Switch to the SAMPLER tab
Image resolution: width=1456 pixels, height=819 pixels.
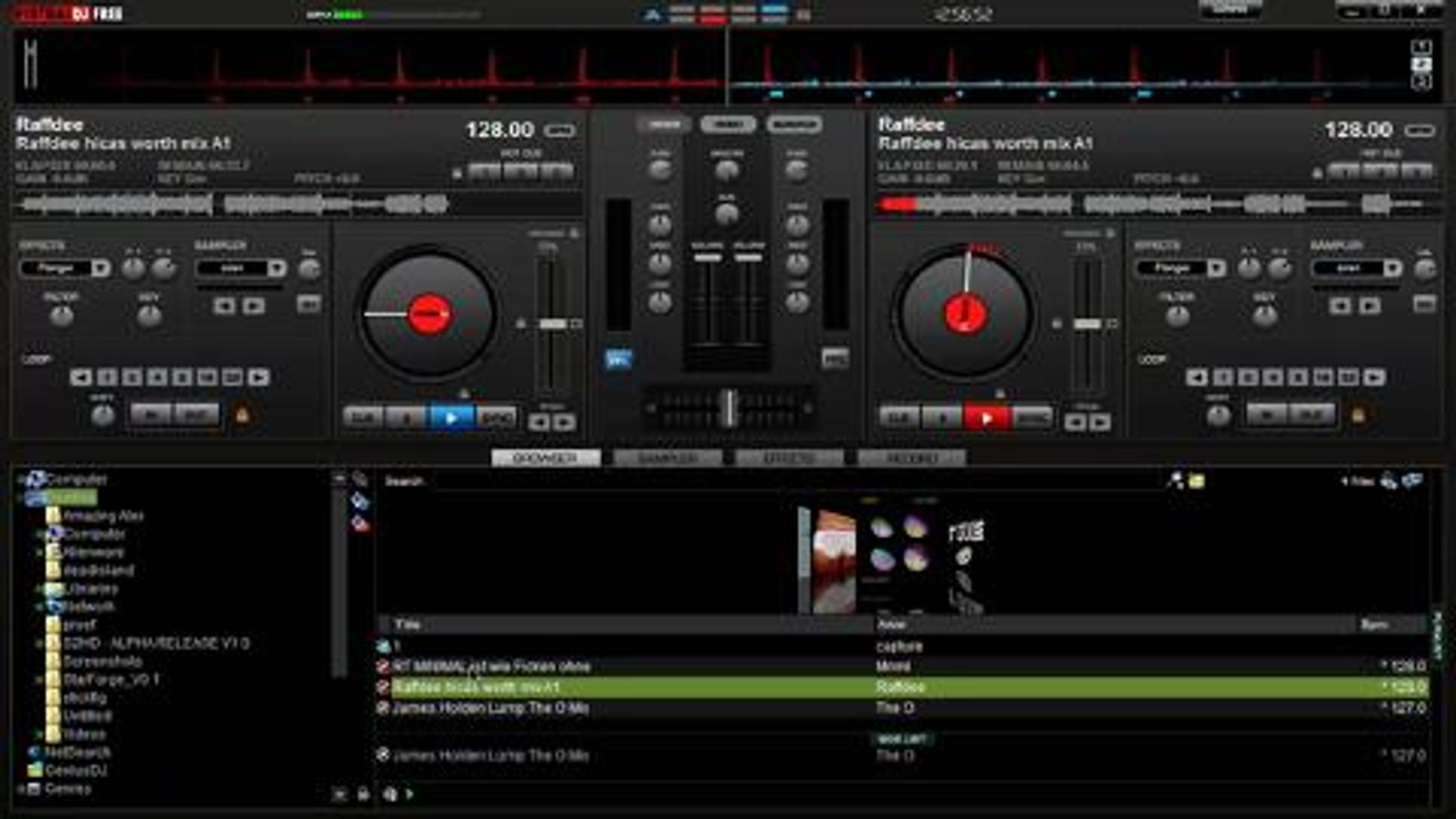[670, 458]
